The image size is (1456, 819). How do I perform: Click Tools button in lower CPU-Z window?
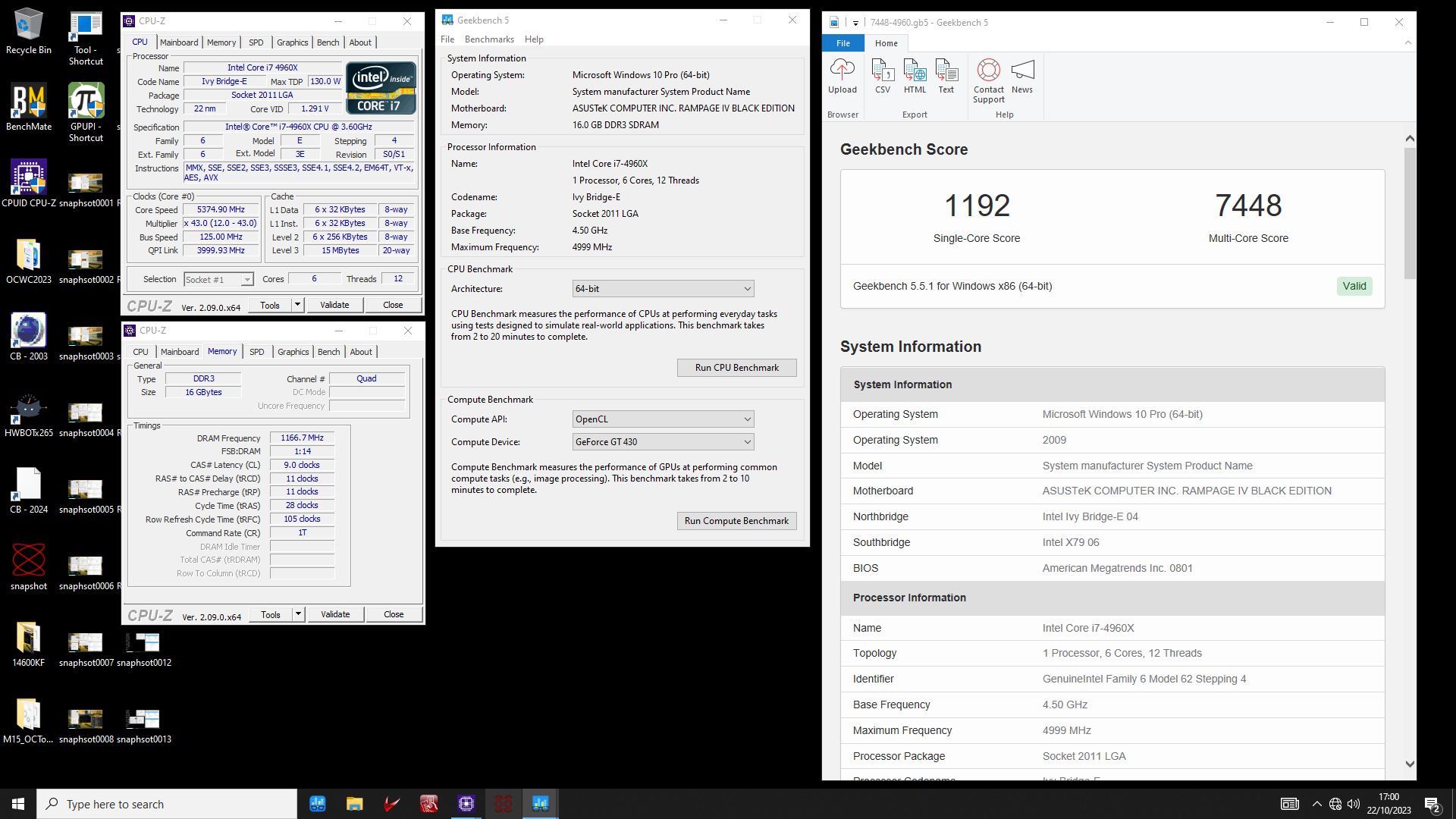(x=271, y=614)
